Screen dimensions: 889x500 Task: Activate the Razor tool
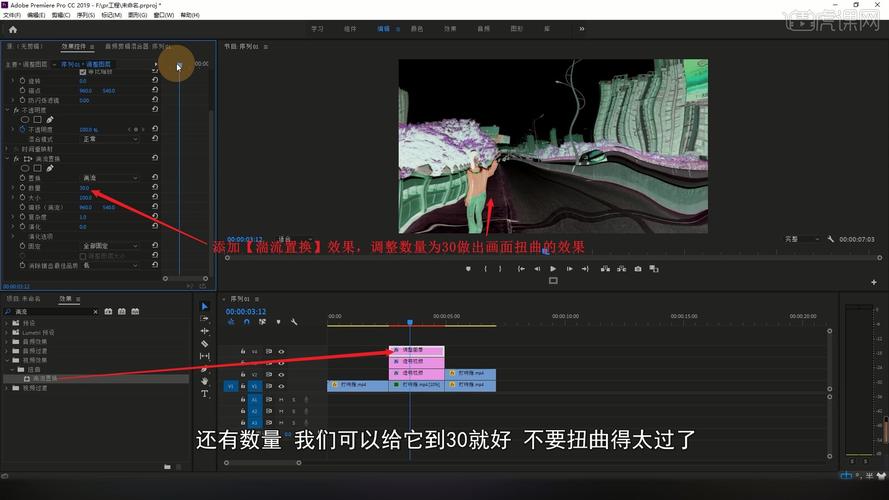point(205,344)
